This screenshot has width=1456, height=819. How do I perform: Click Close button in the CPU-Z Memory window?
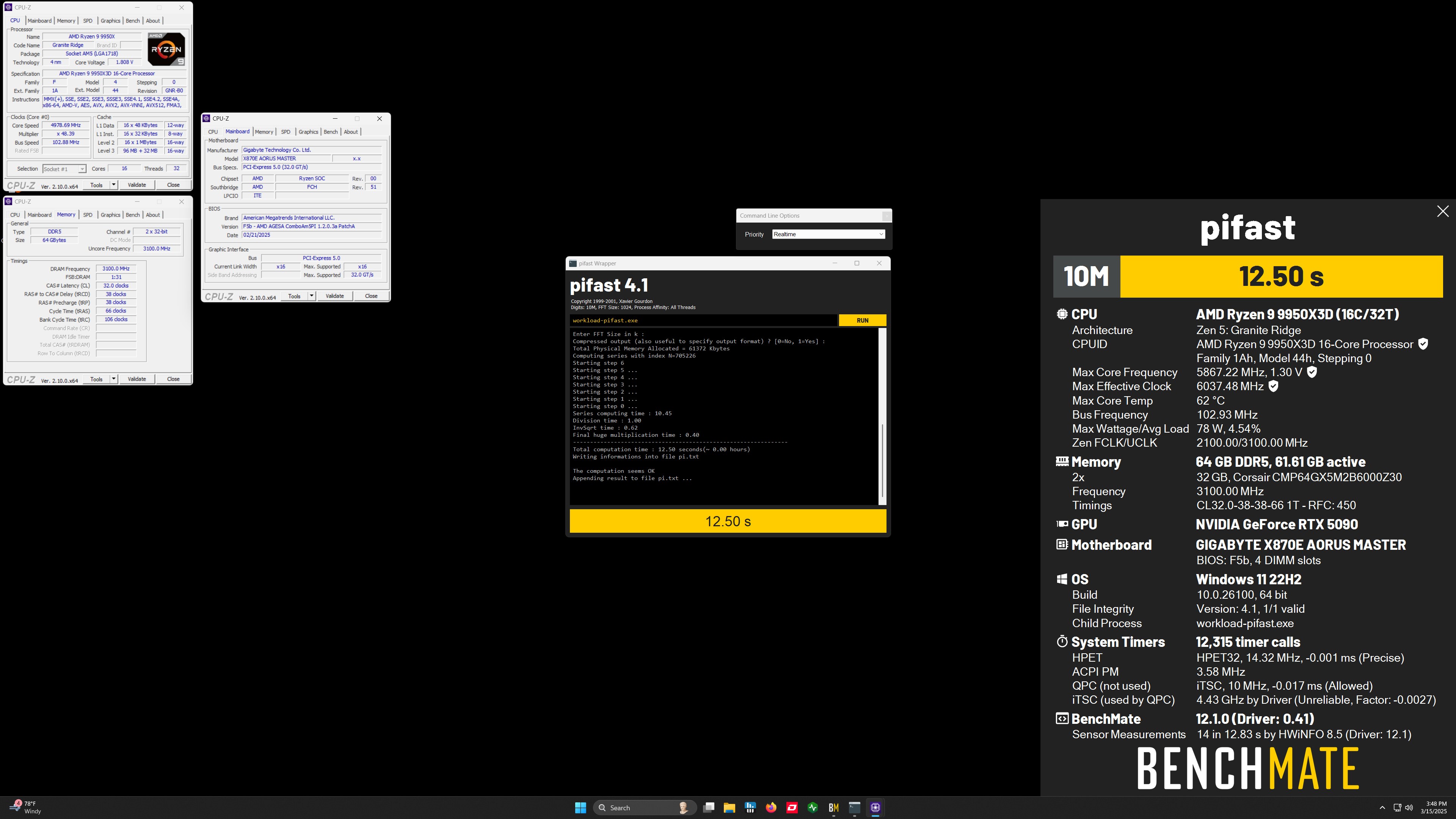(x=173, y=379)
